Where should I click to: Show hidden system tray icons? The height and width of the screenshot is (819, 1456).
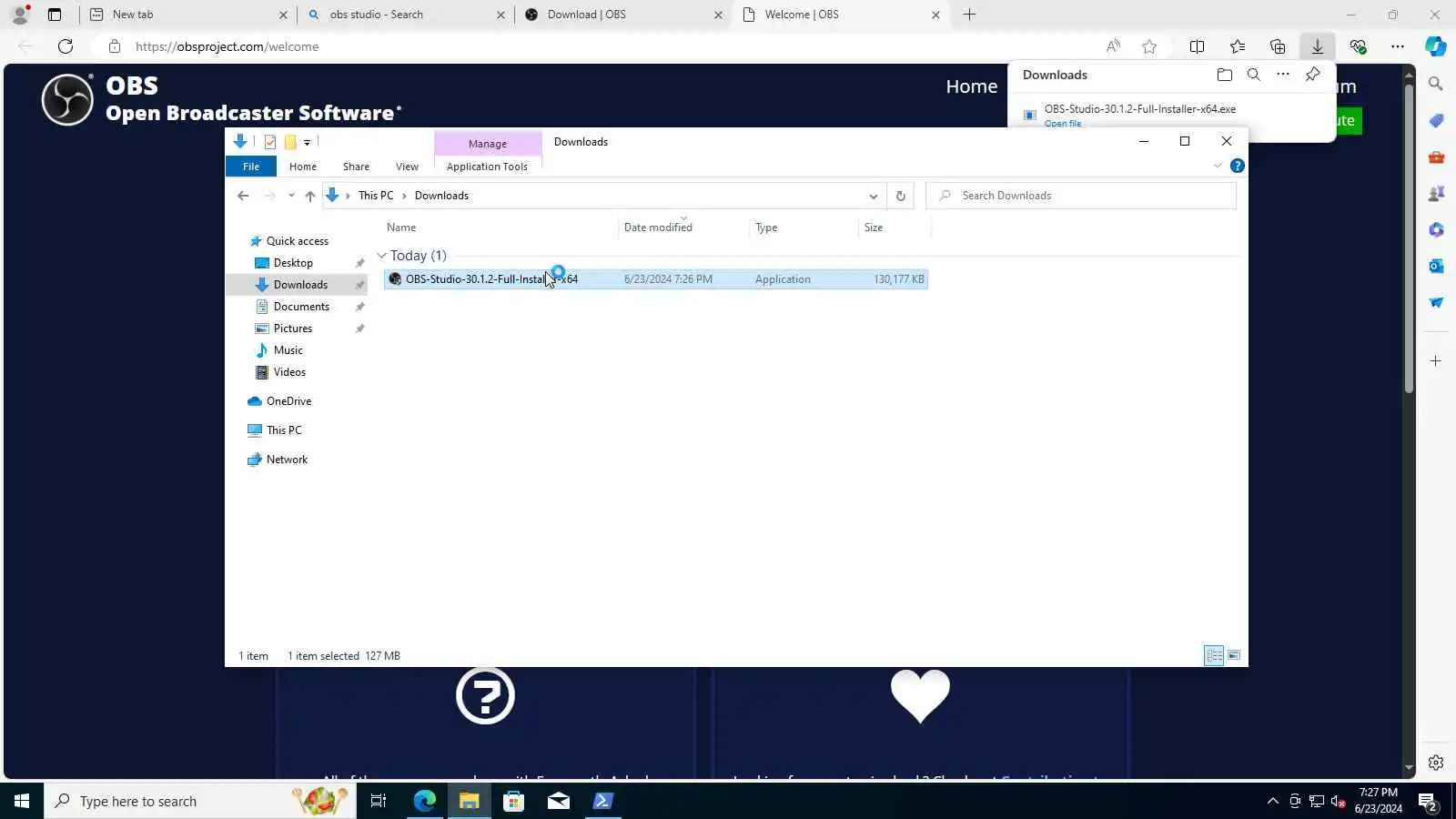(x=1272, y=802)
